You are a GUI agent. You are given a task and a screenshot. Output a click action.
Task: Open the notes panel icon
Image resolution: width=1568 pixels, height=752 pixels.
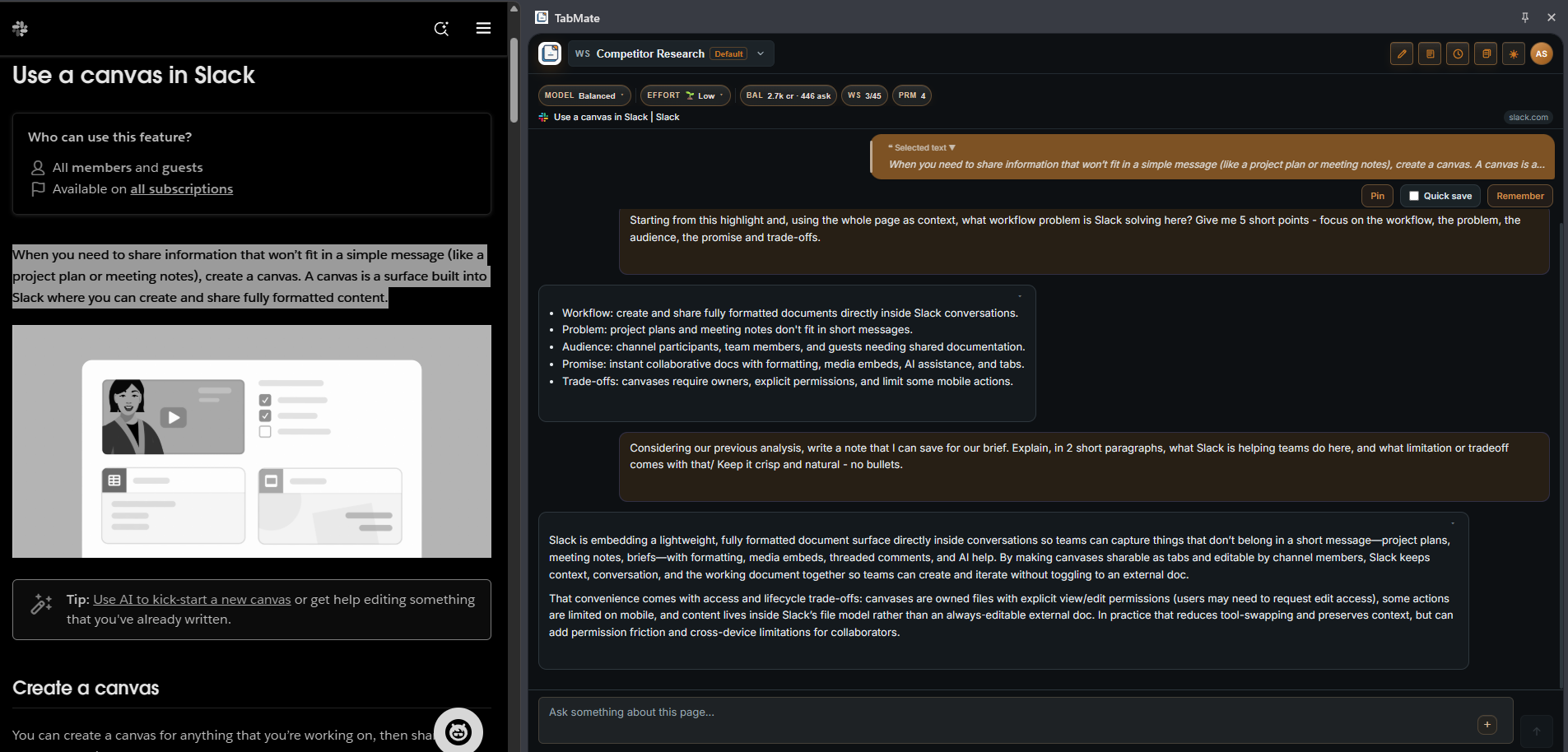pyautogui.click(x=1430, y=53)
